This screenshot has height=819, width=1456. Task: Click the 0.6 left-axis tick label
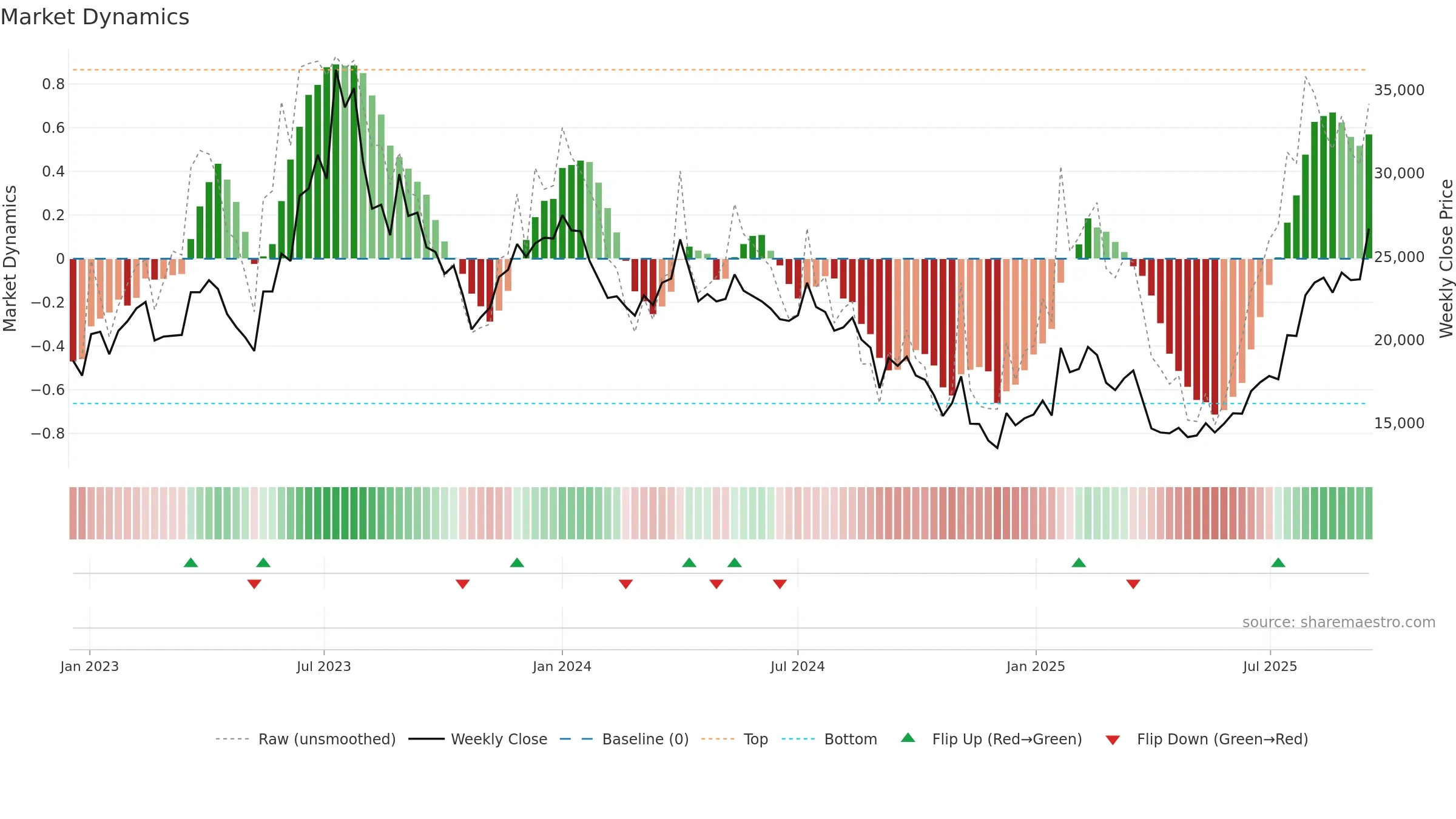point(53,127)
